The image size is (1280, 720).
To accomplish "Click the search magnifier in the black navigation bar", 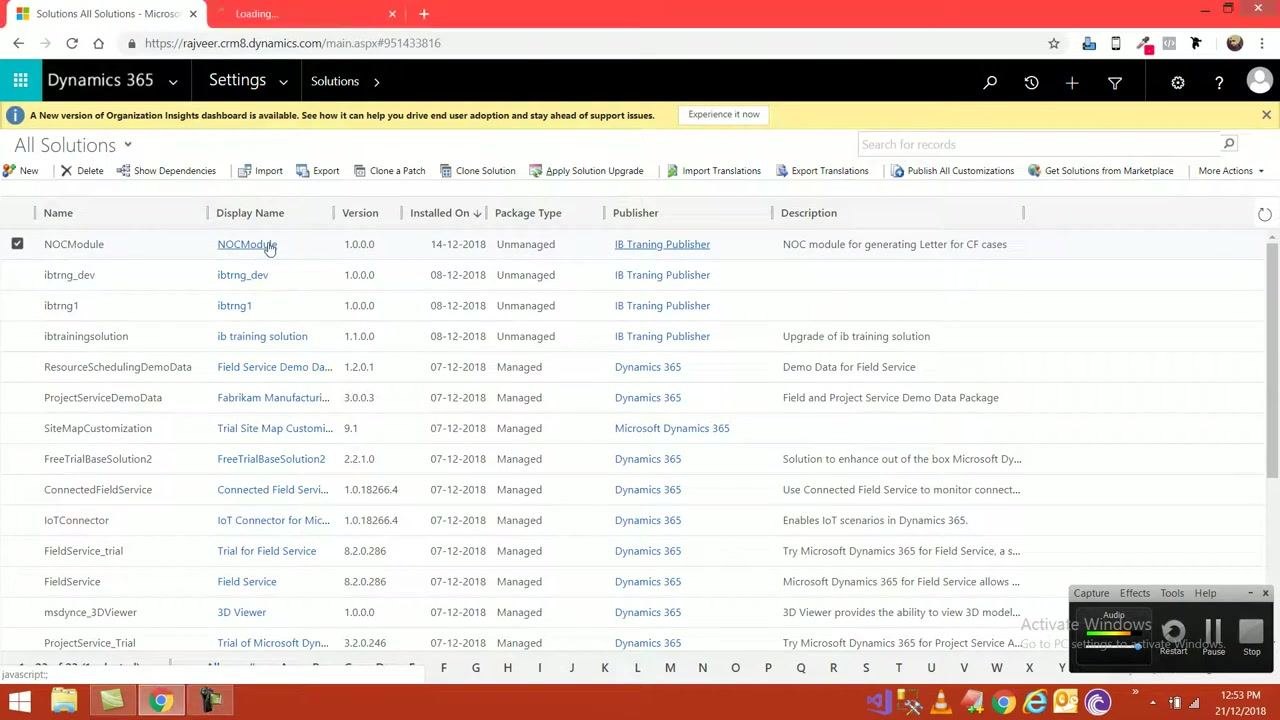I will point(990,82).
